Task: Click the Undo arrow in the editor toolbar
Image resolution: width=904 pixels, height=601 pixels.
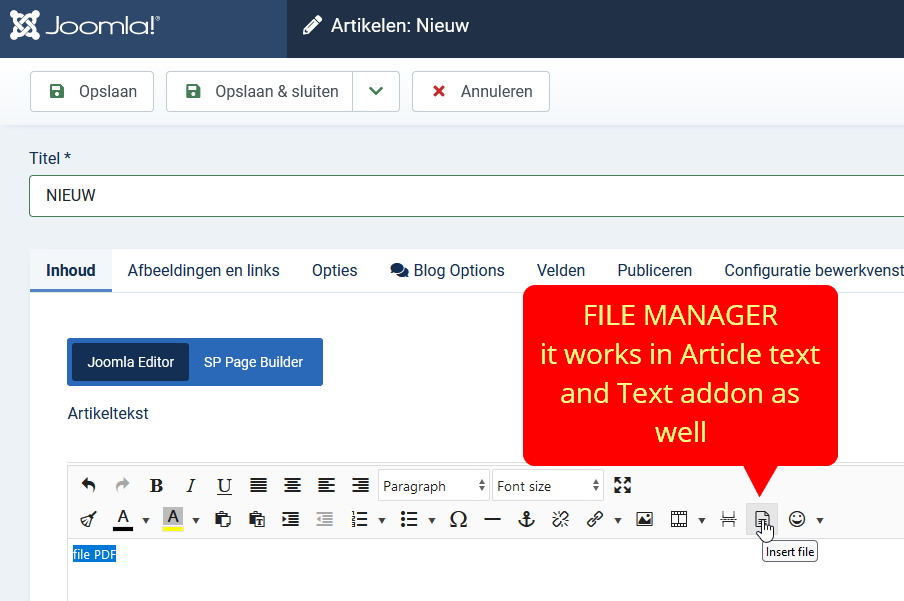Action: coord(89,486)
